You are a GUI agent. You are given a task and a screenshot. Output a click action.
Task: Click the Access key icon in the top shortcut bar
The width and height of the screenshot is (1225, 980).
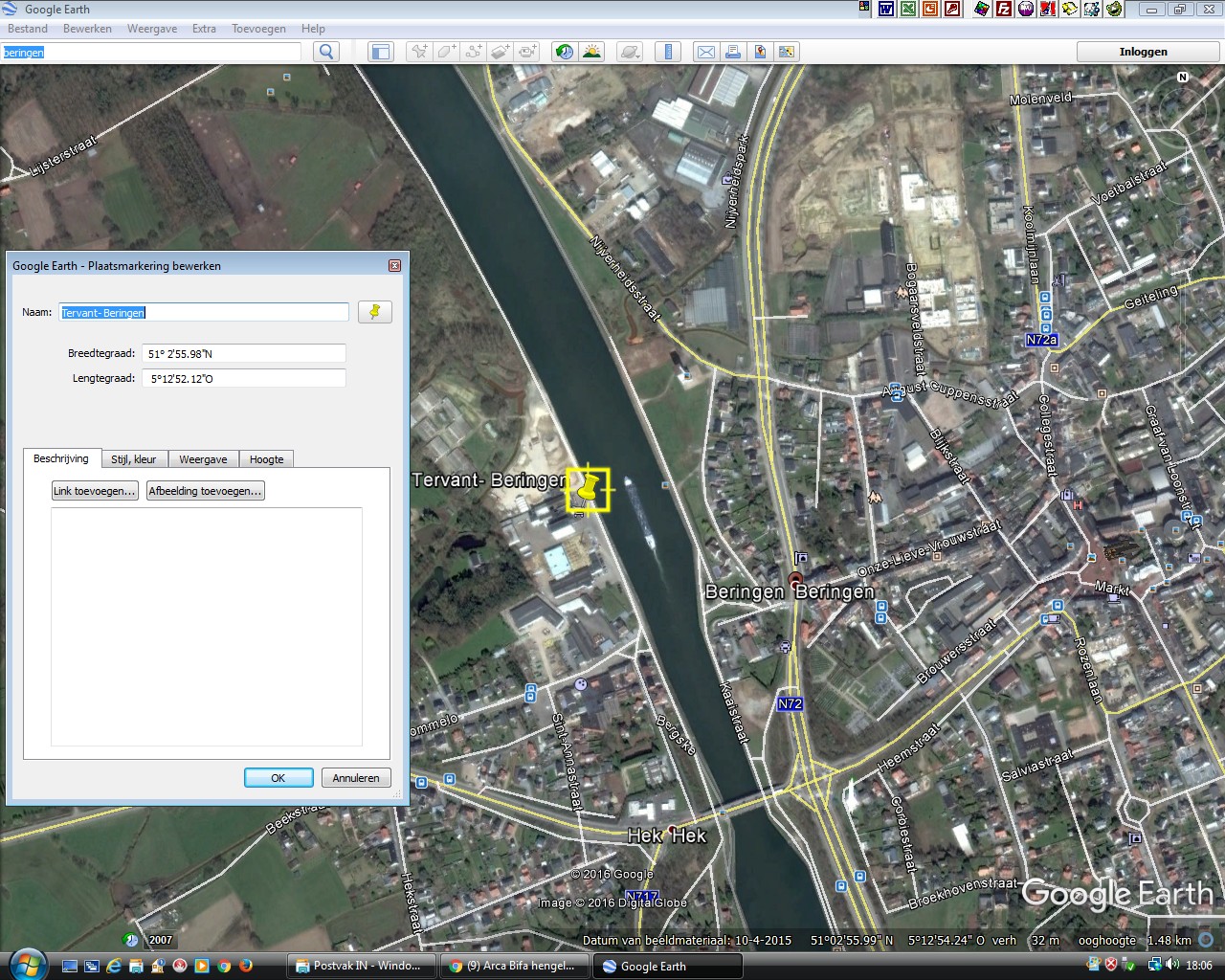952,9
